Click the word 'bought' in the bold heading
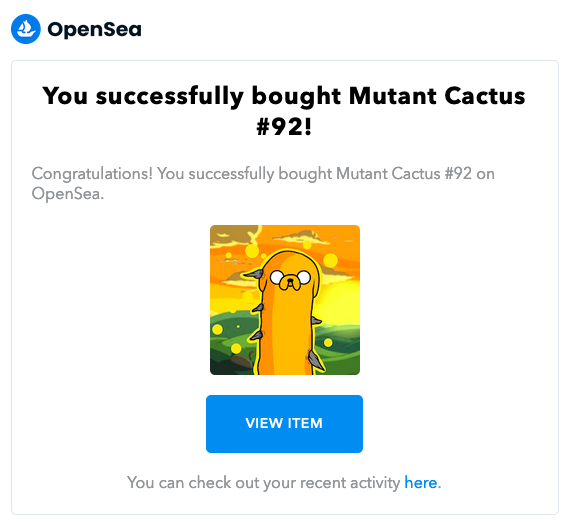 tap(296, 97)
